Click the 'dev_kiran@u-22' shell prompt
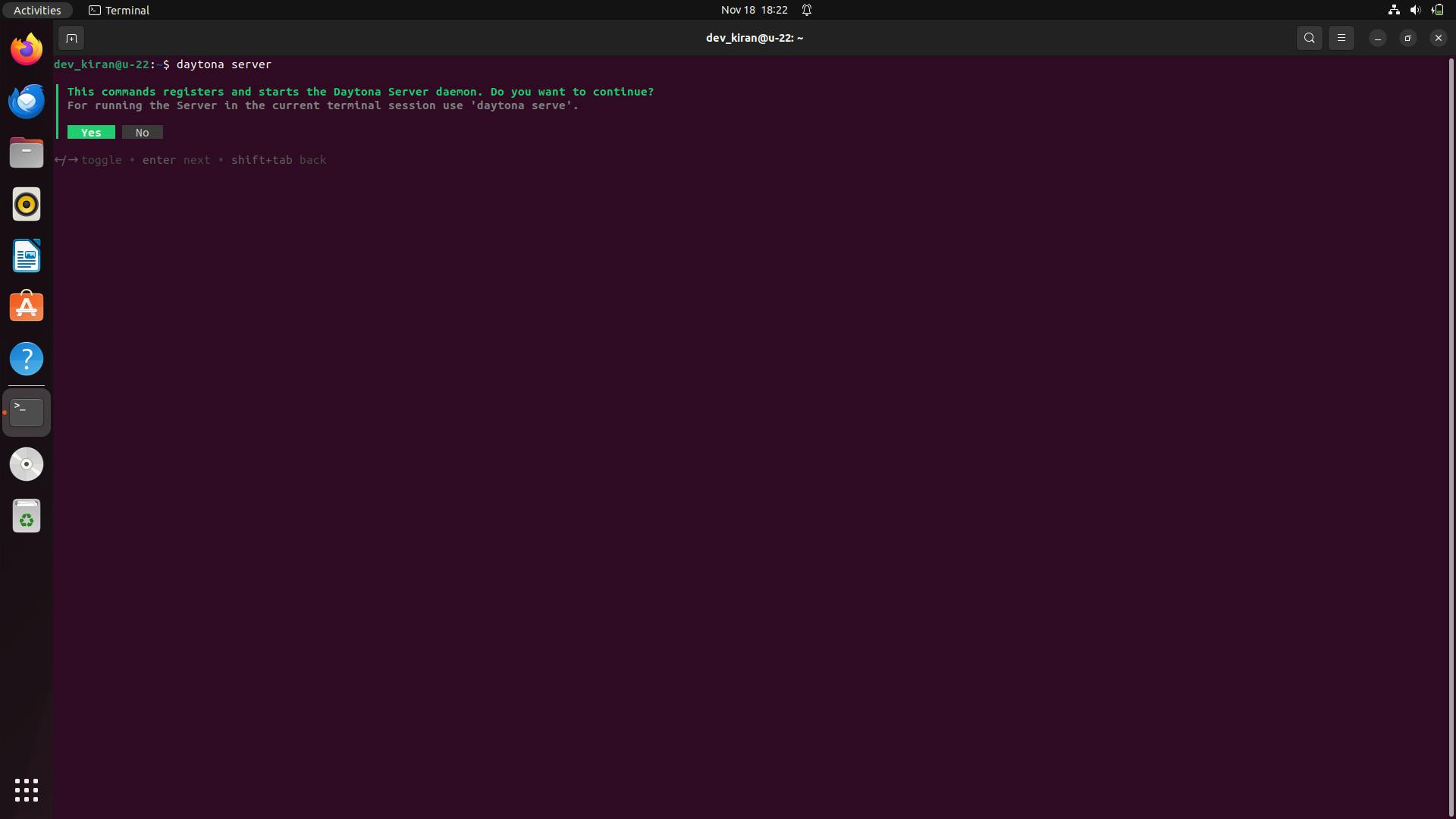 pos(101,64)
